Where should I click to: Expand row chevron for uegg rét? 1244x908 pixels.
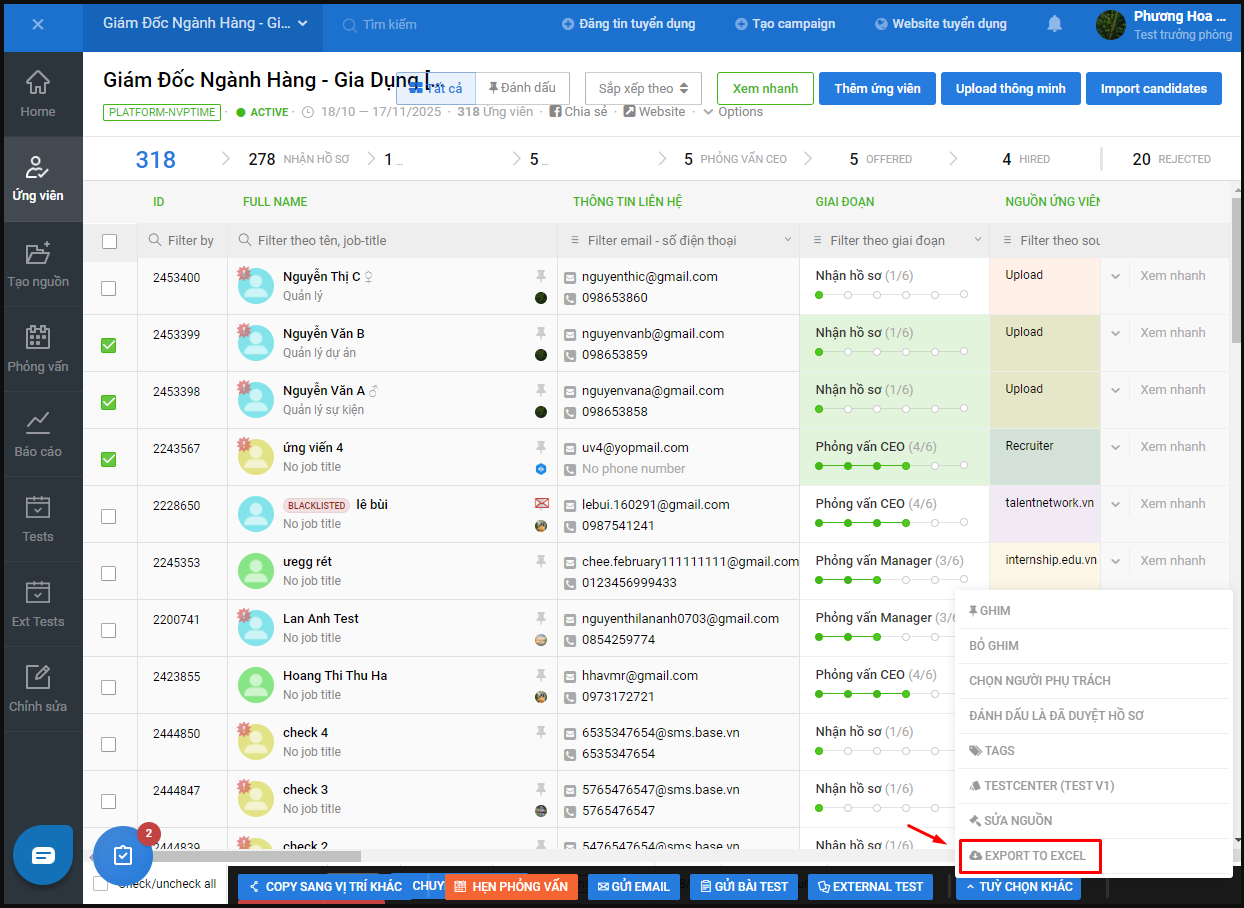(1115, 561)
